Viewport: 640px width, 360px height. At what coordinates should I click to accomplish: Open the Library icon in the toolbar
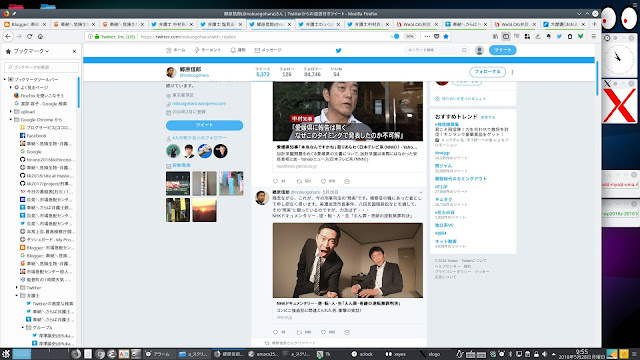pos(495,36)
